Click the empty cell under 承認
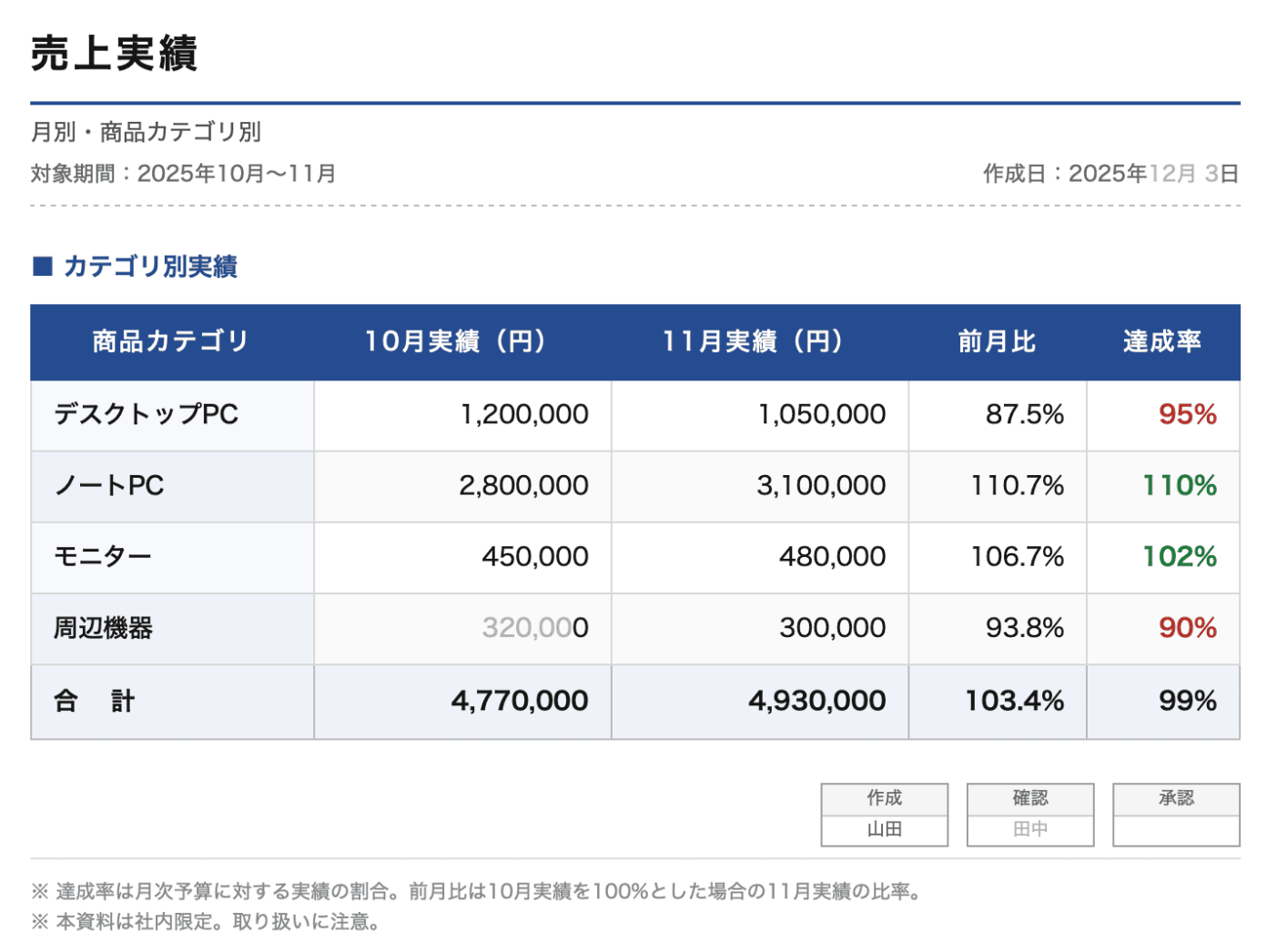The height and width of the screenshot is (952, 1287). (x=1176, y=830)
